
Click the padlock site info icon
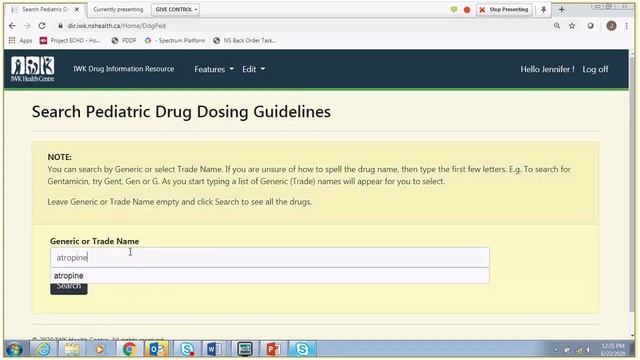60,26
